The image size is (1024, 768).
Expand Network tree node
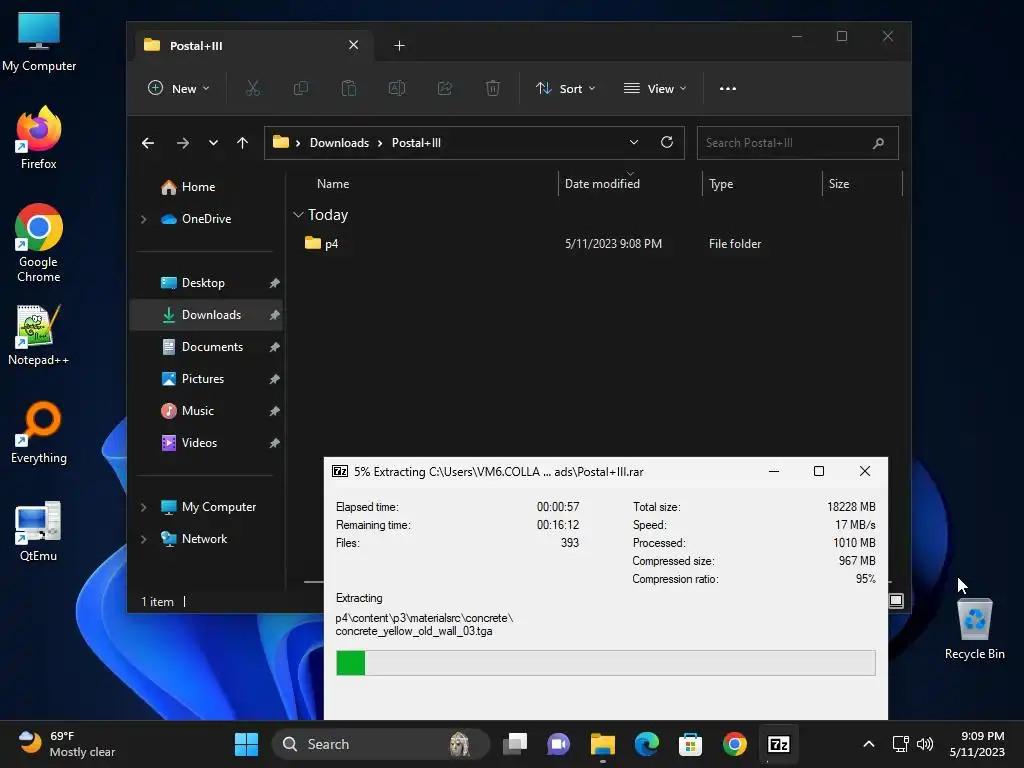click(144, 539)
